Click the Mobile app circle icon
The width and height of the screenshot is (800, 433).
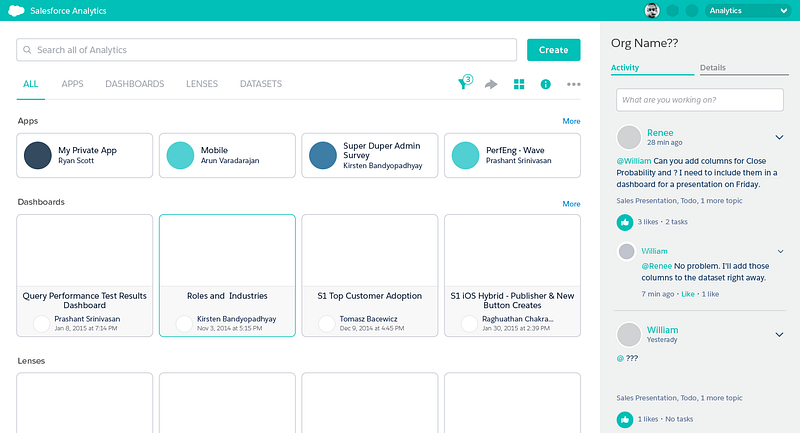point(180,155)
